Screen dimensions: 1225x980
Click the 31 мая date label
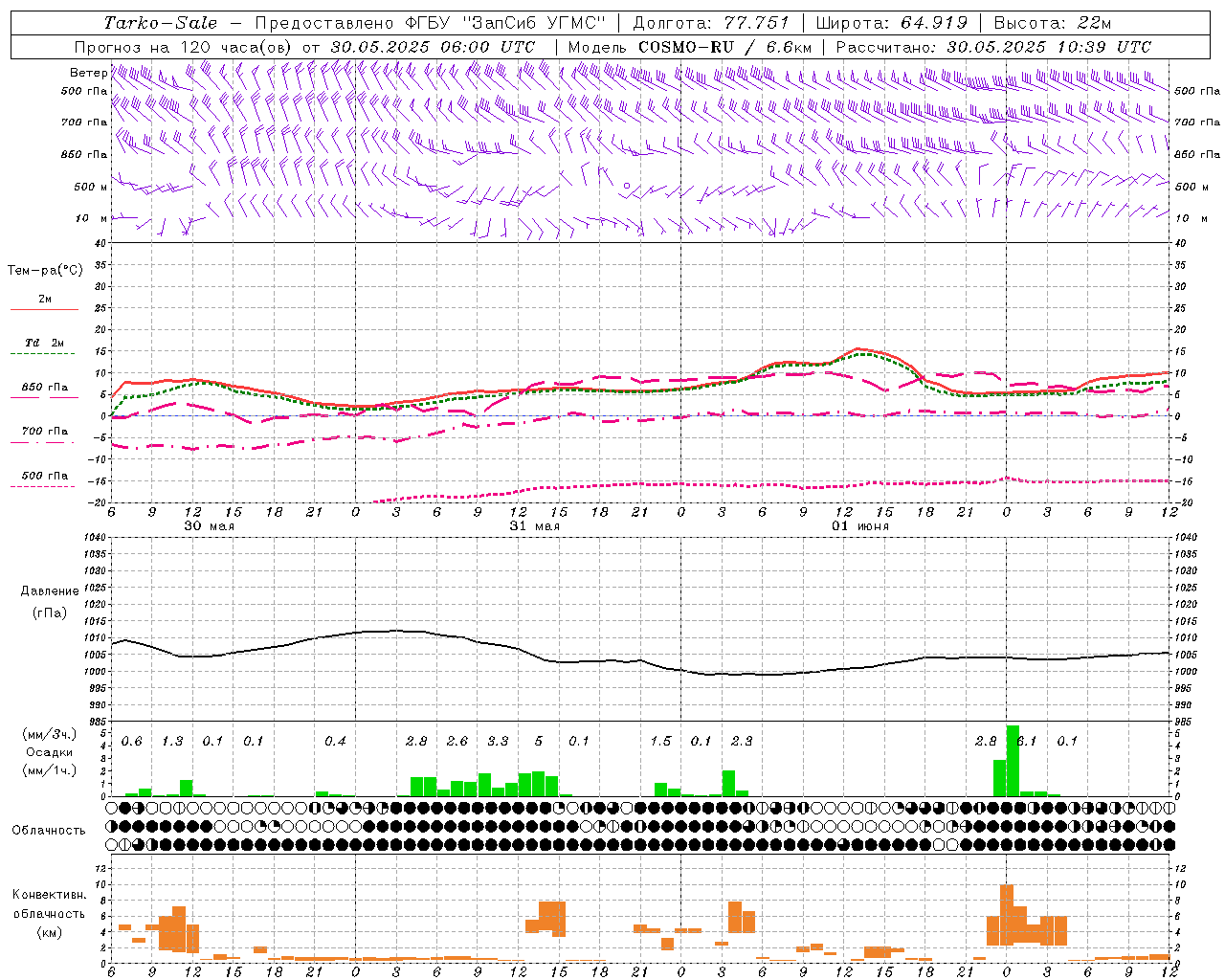(x=534, y=526)
